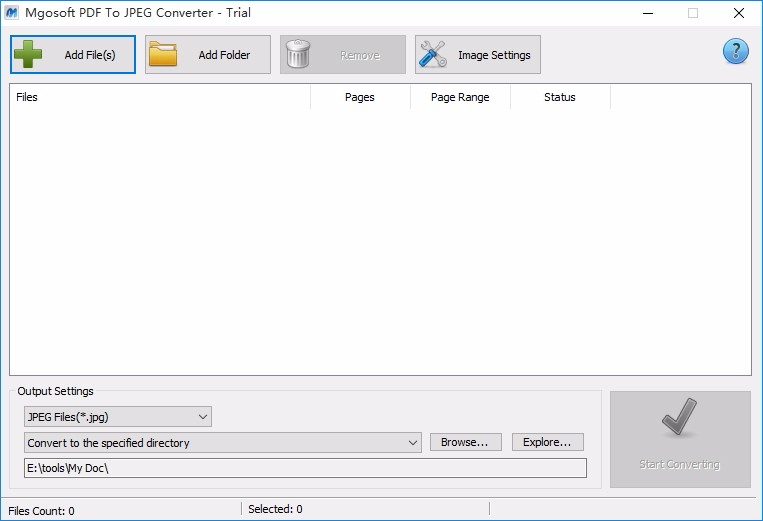Image resolution: width=763 pixels, height=521 pixels.
Task: Click the Selected: 0 status text
Action: (275, 509)
